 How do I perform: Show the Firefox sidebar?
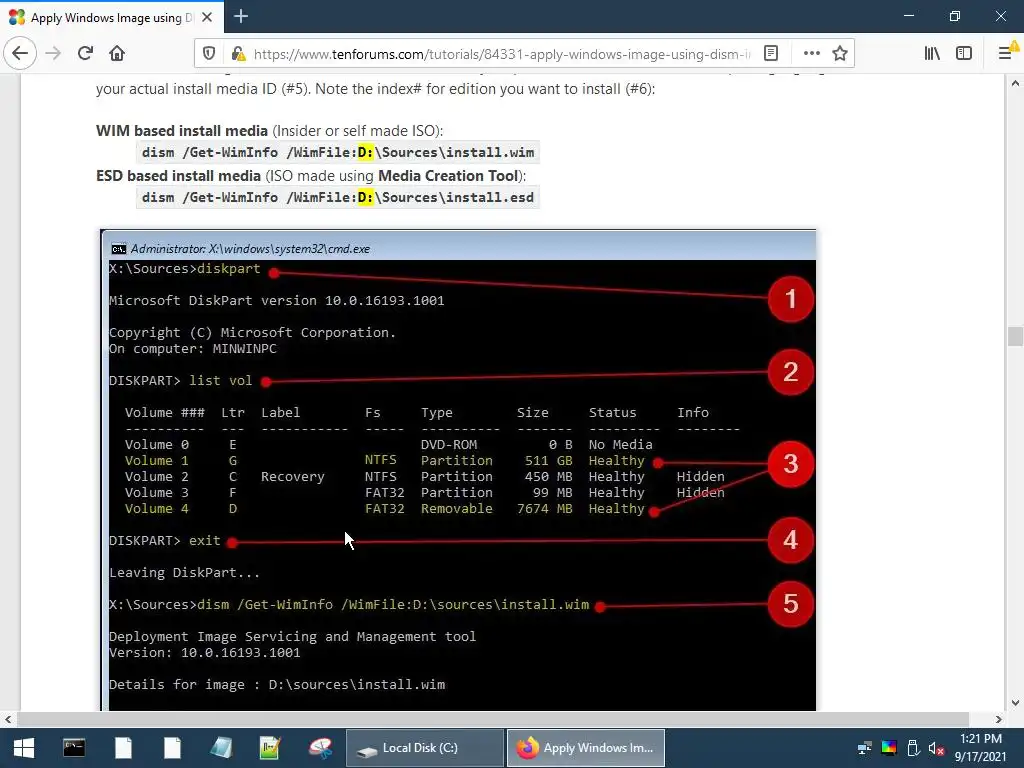click(964, 53)
